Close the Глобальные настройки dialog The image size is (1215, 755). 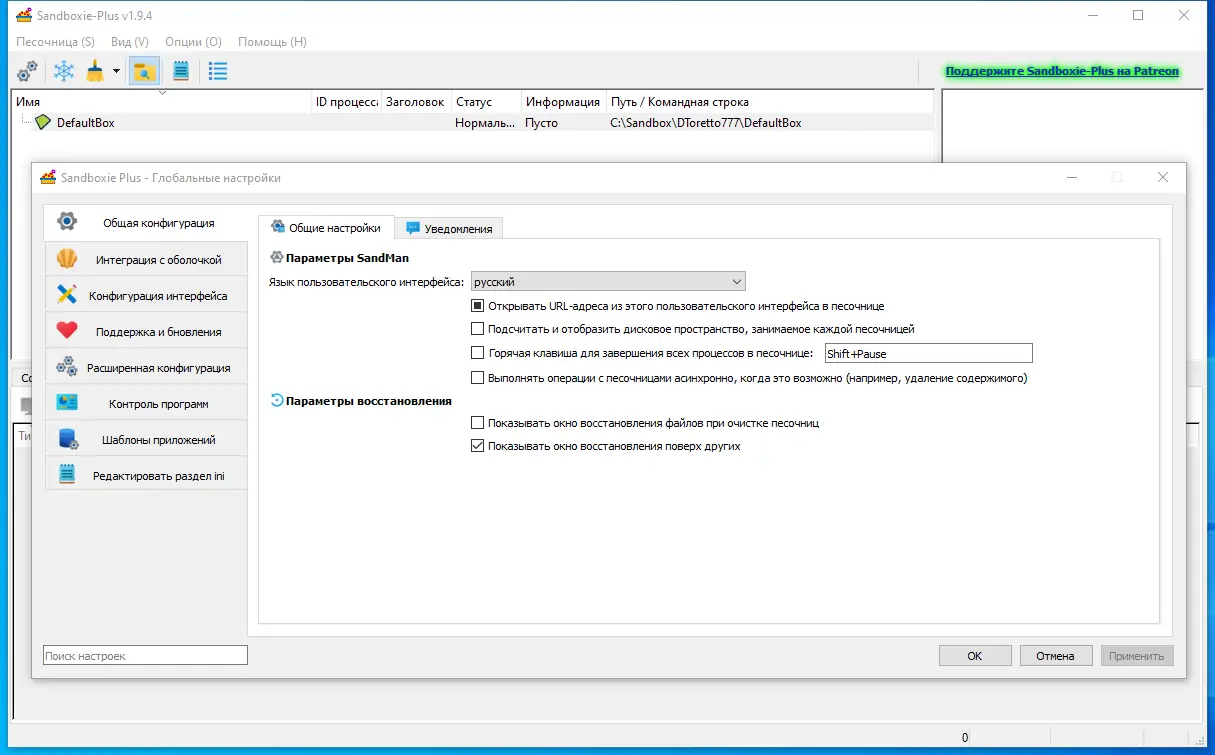[1162, 177]
